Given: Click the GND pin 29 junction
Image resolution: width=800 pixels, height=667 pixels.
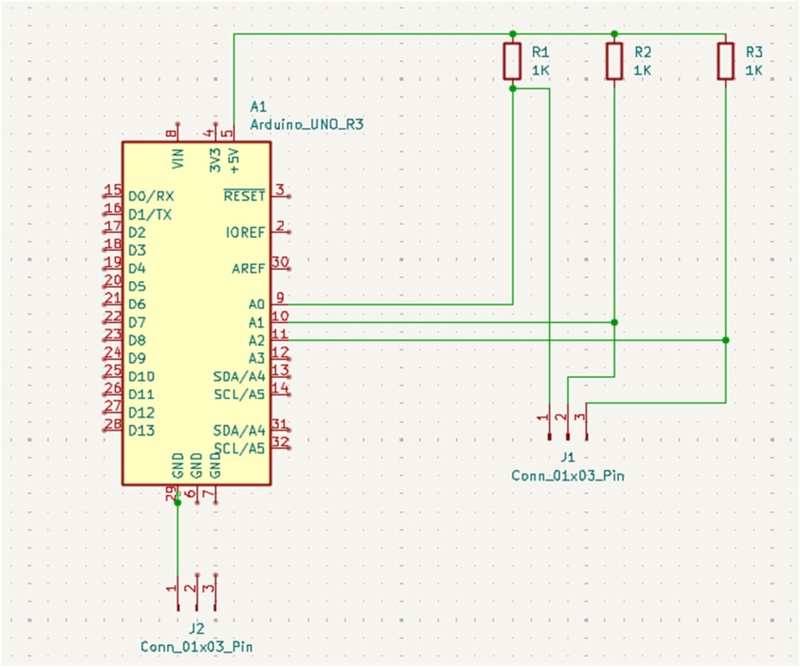Looking at the screenshot, I should [178, 503].
